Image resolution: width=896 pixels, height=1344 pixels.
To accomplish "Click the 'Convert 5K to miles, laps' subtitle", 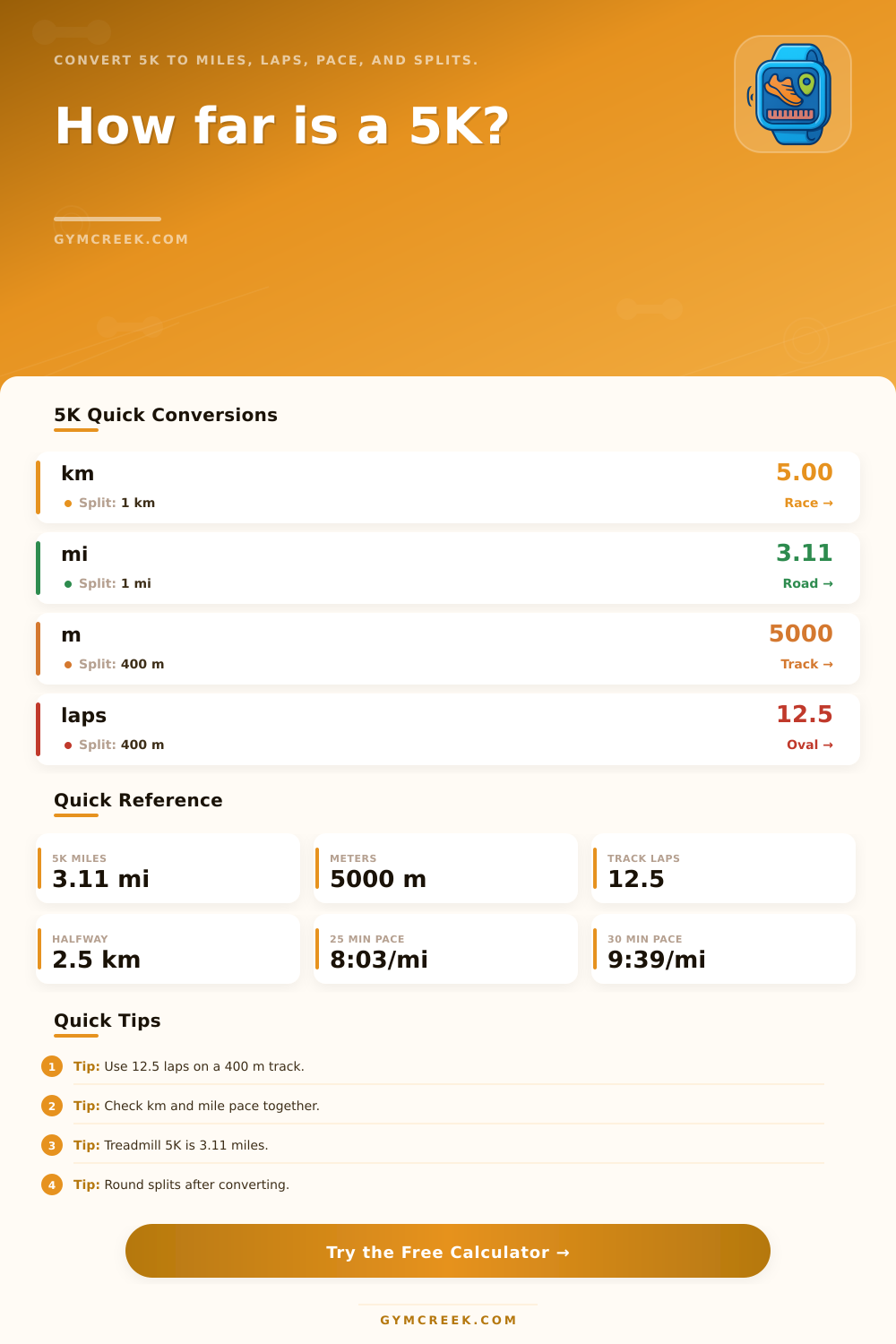I will point(266,60).
